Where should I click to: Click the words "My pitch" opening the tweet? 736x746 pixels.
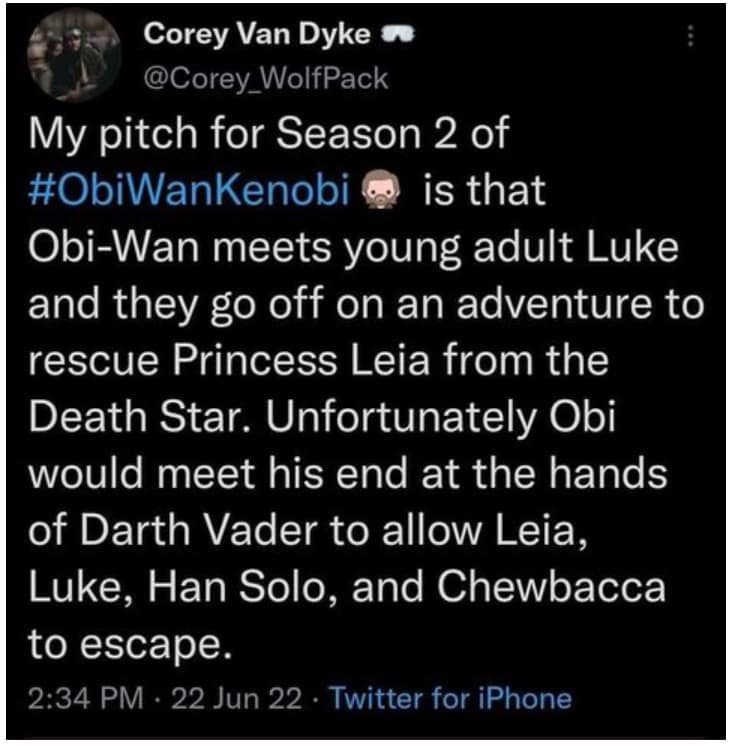pos(98,137)
